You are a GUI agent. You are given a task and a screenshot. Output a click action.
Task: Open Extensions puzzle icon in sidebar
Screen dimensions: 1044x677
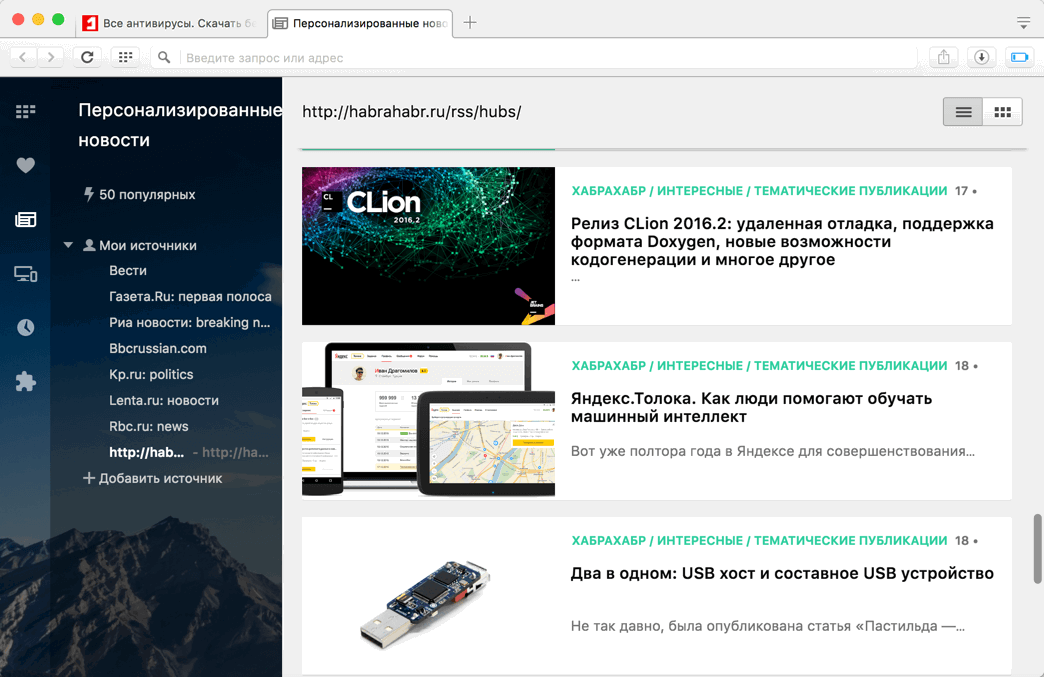pyautogui.click(x=25, y=381)
